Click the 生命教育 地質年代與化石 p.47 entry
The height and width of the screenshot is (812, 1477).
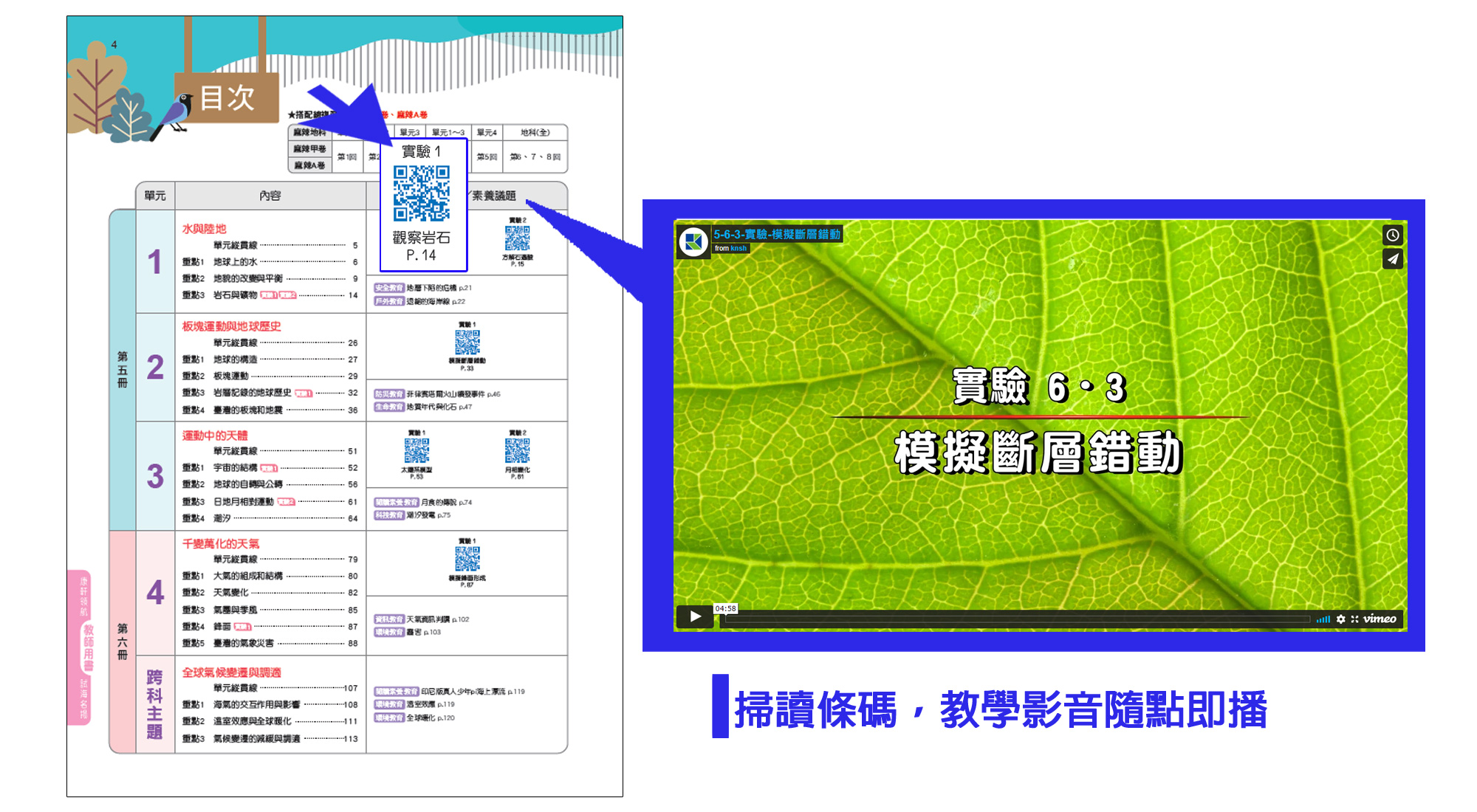423,407
